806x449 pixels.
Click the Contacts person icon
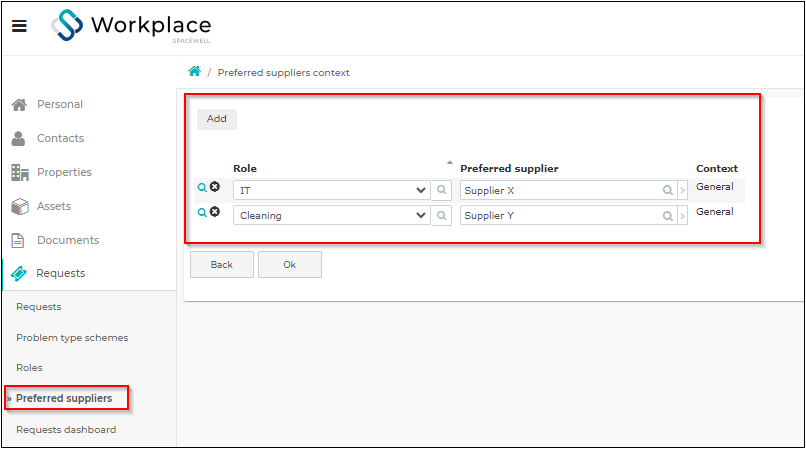click(x=19, y=138)
